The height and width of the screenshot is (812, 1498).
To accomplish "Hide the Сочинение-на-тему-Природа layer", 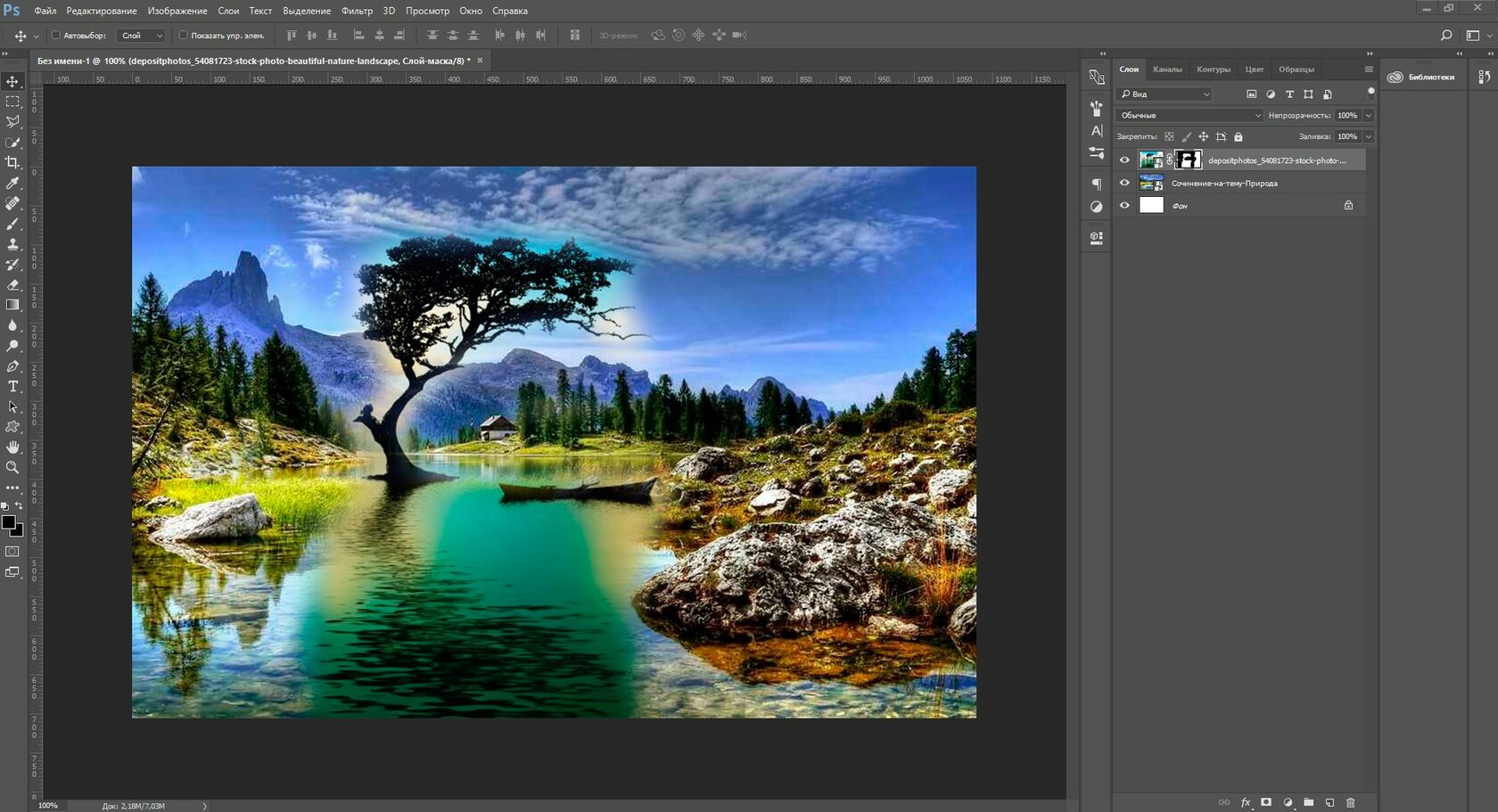I will [1124, 183].
